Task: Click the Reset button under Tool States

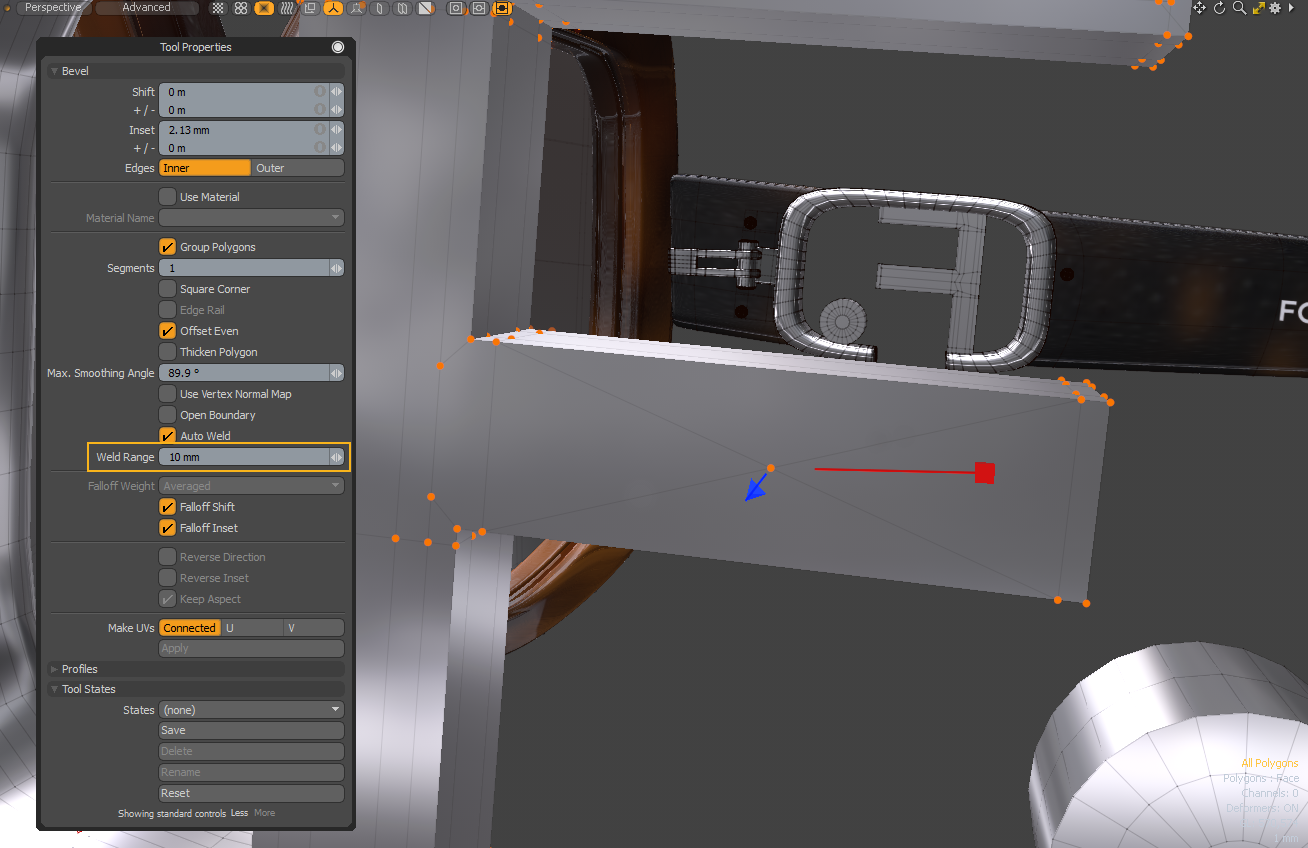Action: 251,793
